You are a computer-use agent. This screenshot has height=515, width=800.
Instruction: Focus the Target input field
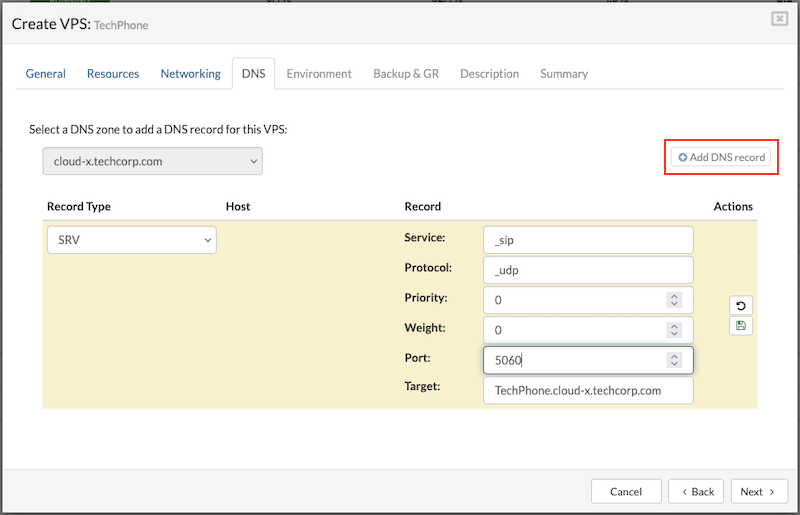pyautogui.click(x=587, y=390)
